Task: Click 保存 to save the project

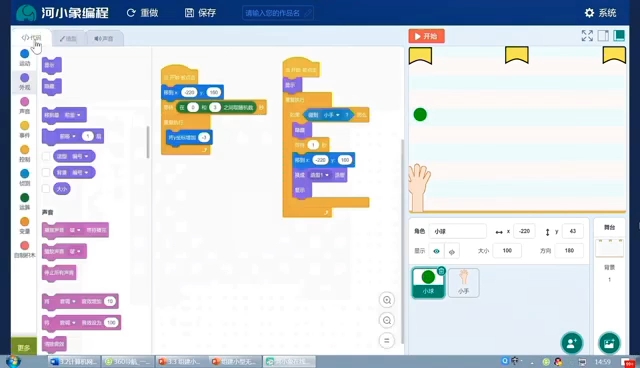Action: coord(200,13)
